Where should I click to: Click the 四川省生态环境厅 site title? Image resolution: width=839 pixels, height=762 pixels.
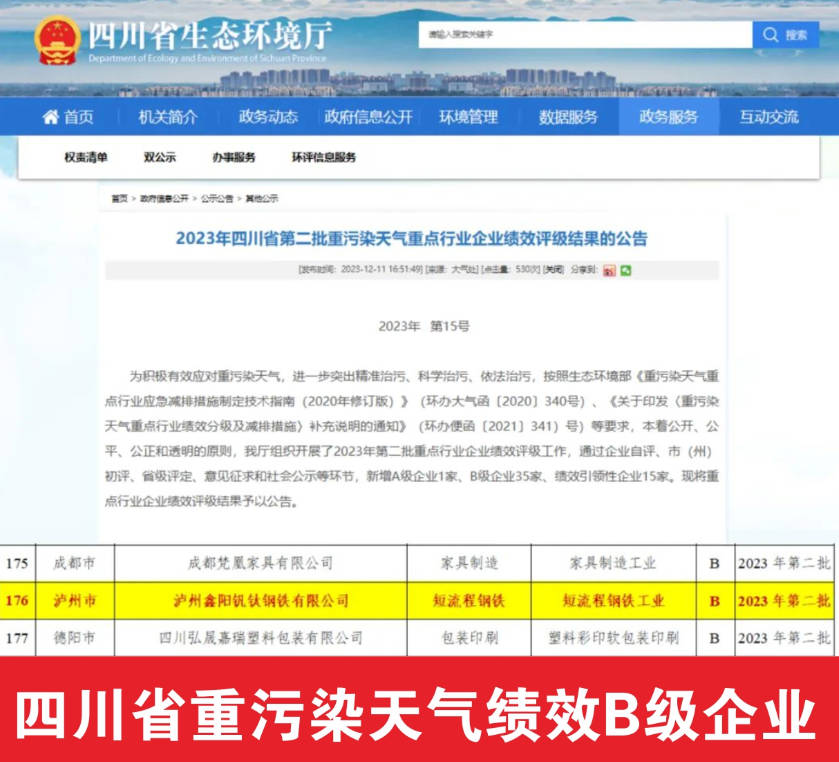point(210,35)
